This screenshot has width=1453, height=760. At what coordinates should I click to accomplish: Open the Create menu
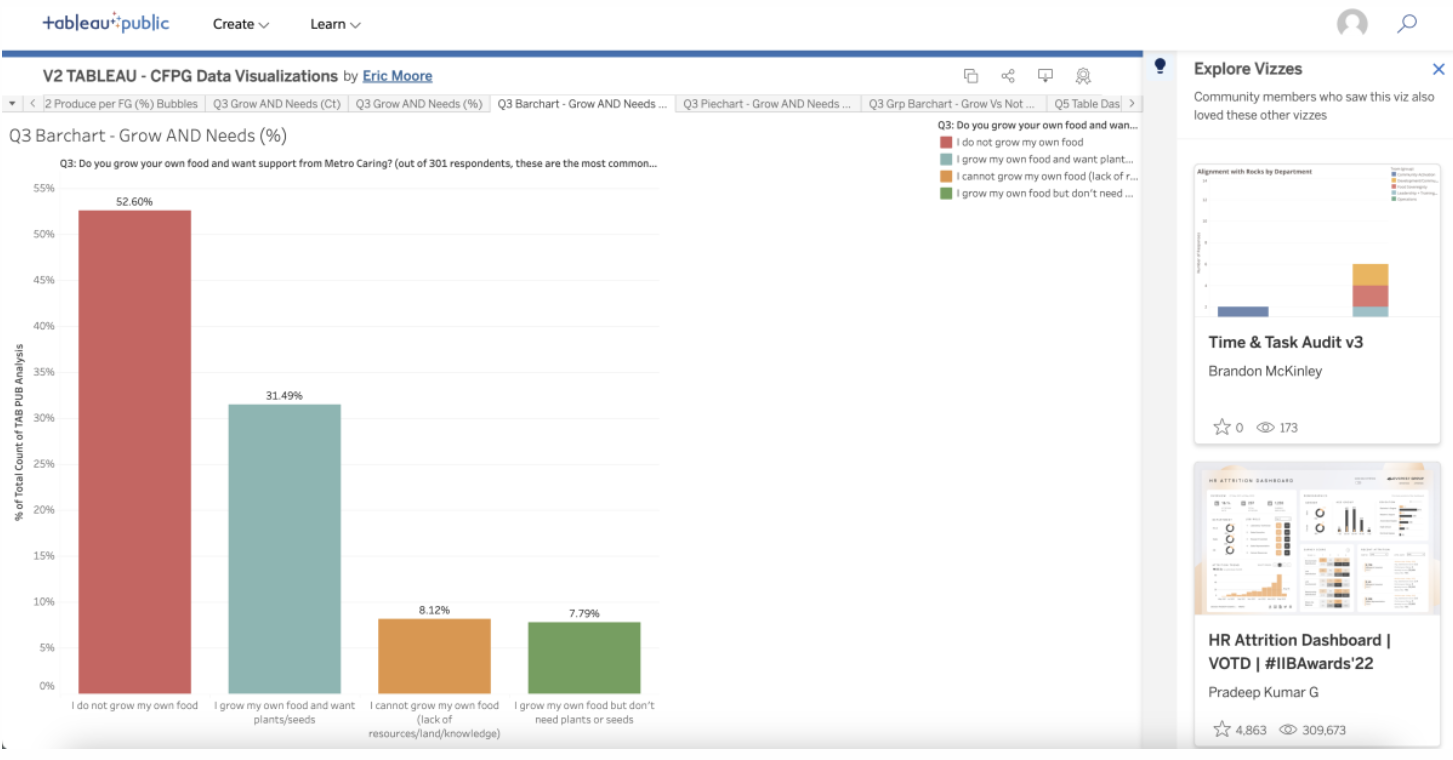point(240,24)
